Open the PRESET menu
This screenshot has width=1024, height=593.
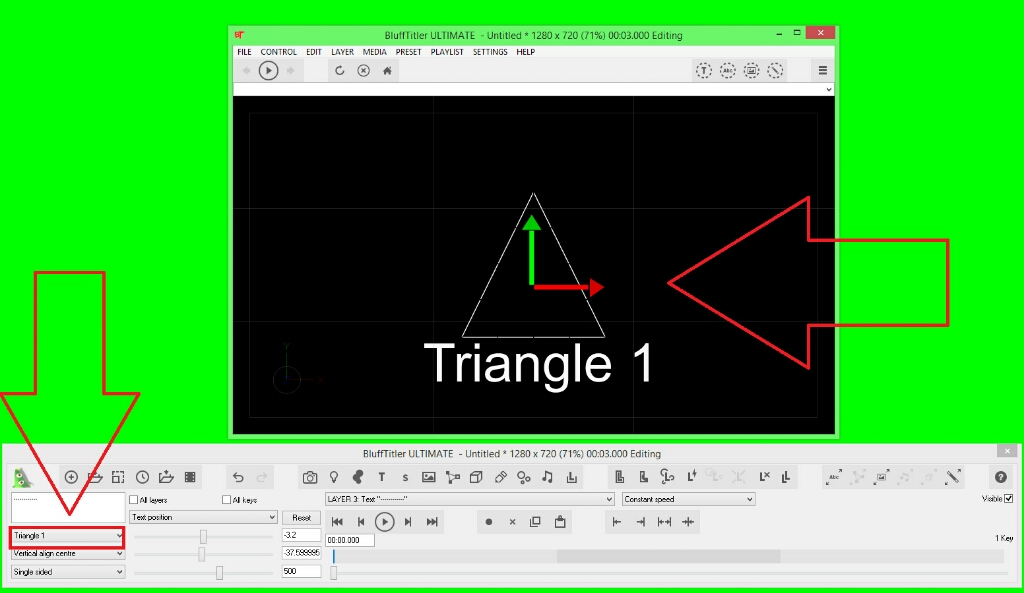point(408,52)
